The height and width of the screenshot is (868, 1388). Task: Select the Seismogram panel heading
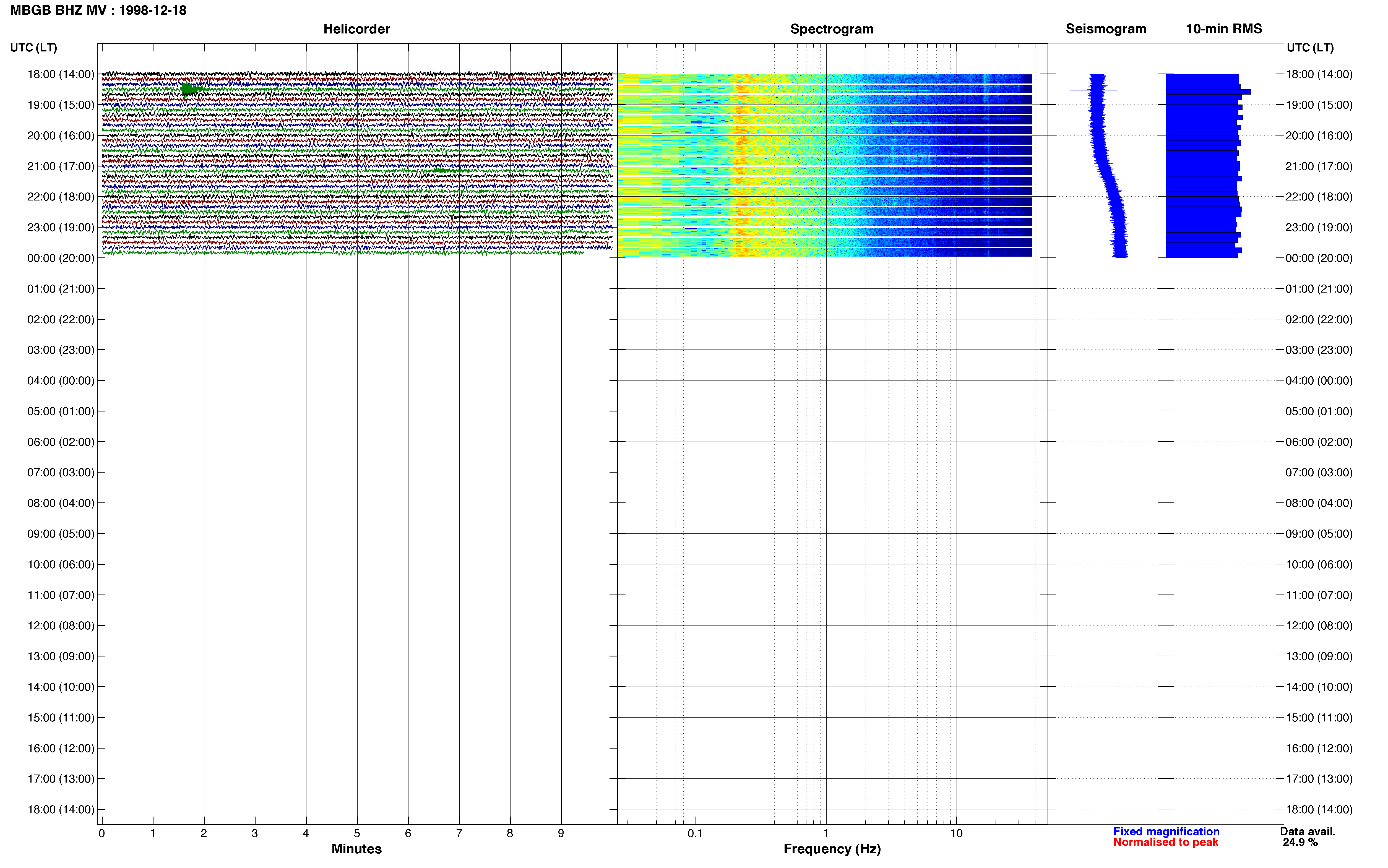tap(1106, 29)
